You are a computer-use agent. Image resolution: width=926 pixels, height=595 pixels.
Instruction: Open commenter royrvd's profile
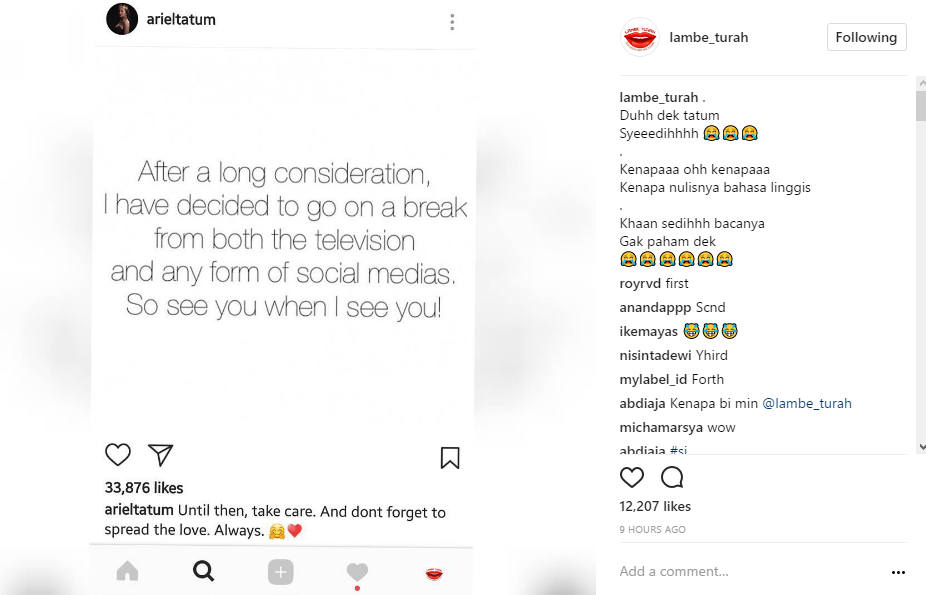[x=640, y=283]
